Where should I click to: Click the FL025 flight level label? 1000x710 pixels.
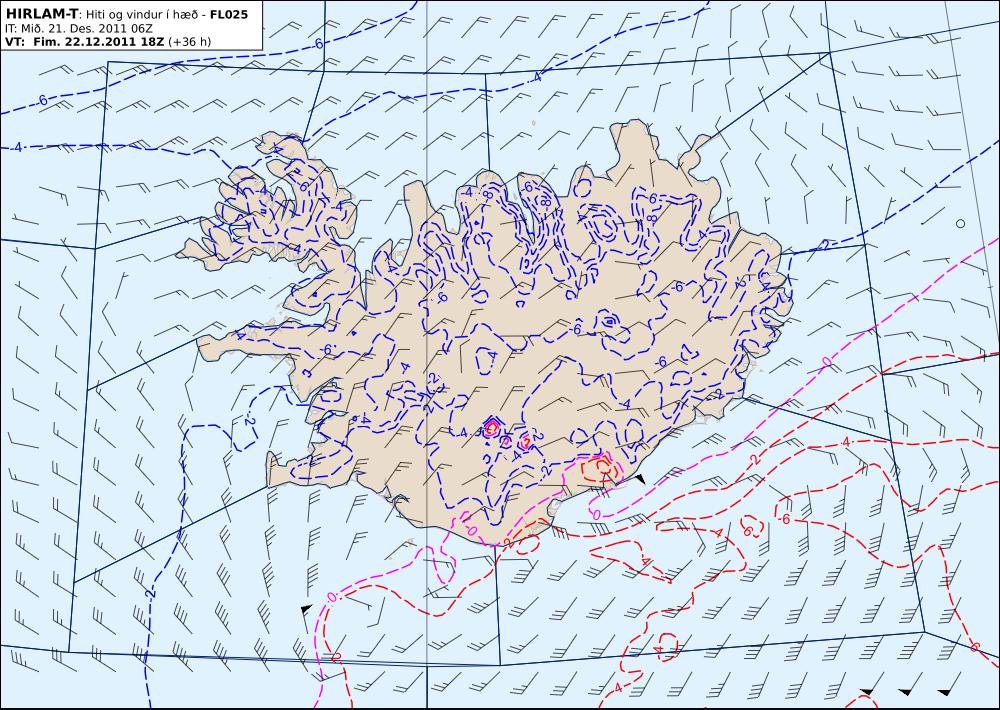pos(228,14)
